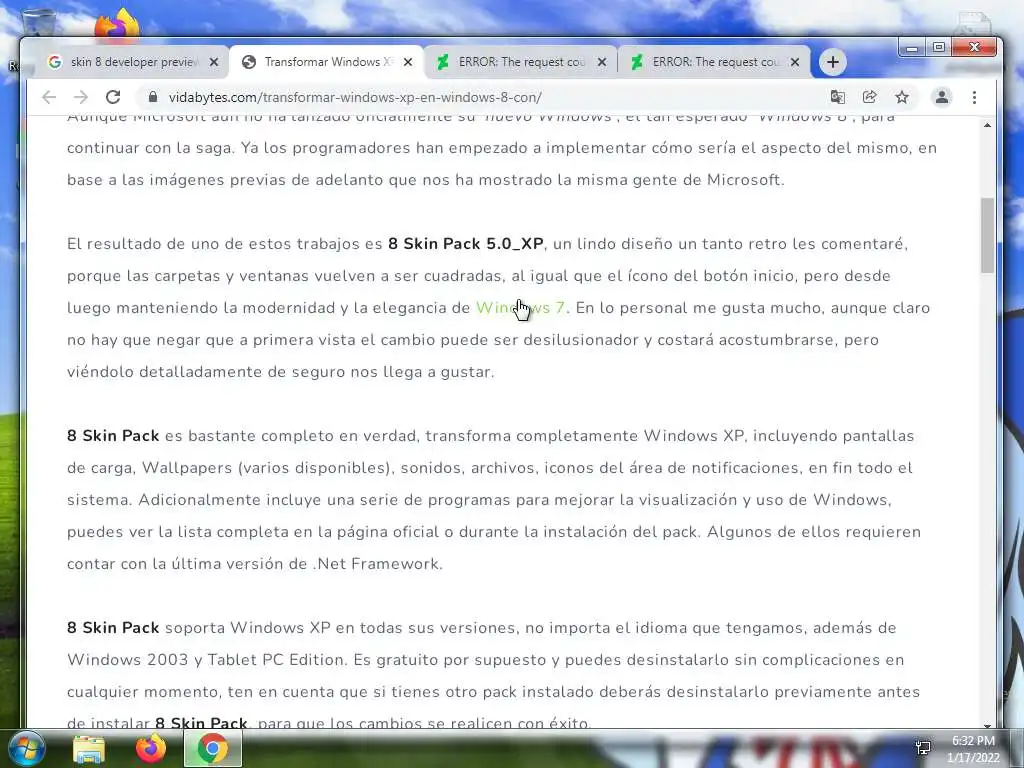Click the browser forward arrow
This screenshot has height=768, width=1024.
click(81, 97)
